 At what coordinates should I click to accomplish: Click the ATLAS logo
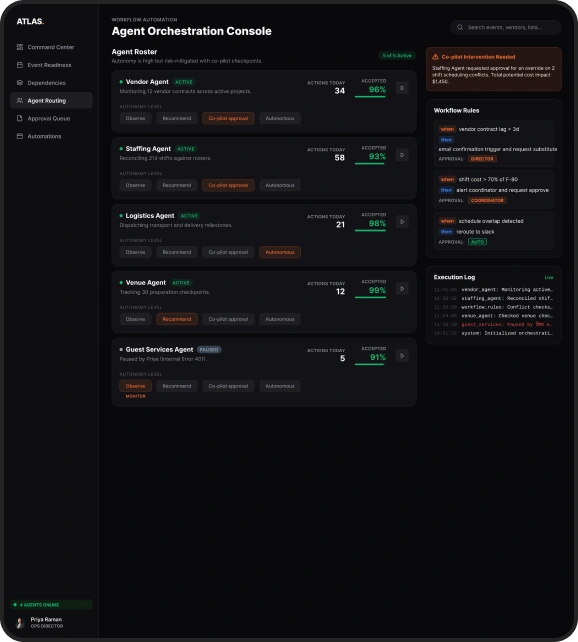point(30,21)
